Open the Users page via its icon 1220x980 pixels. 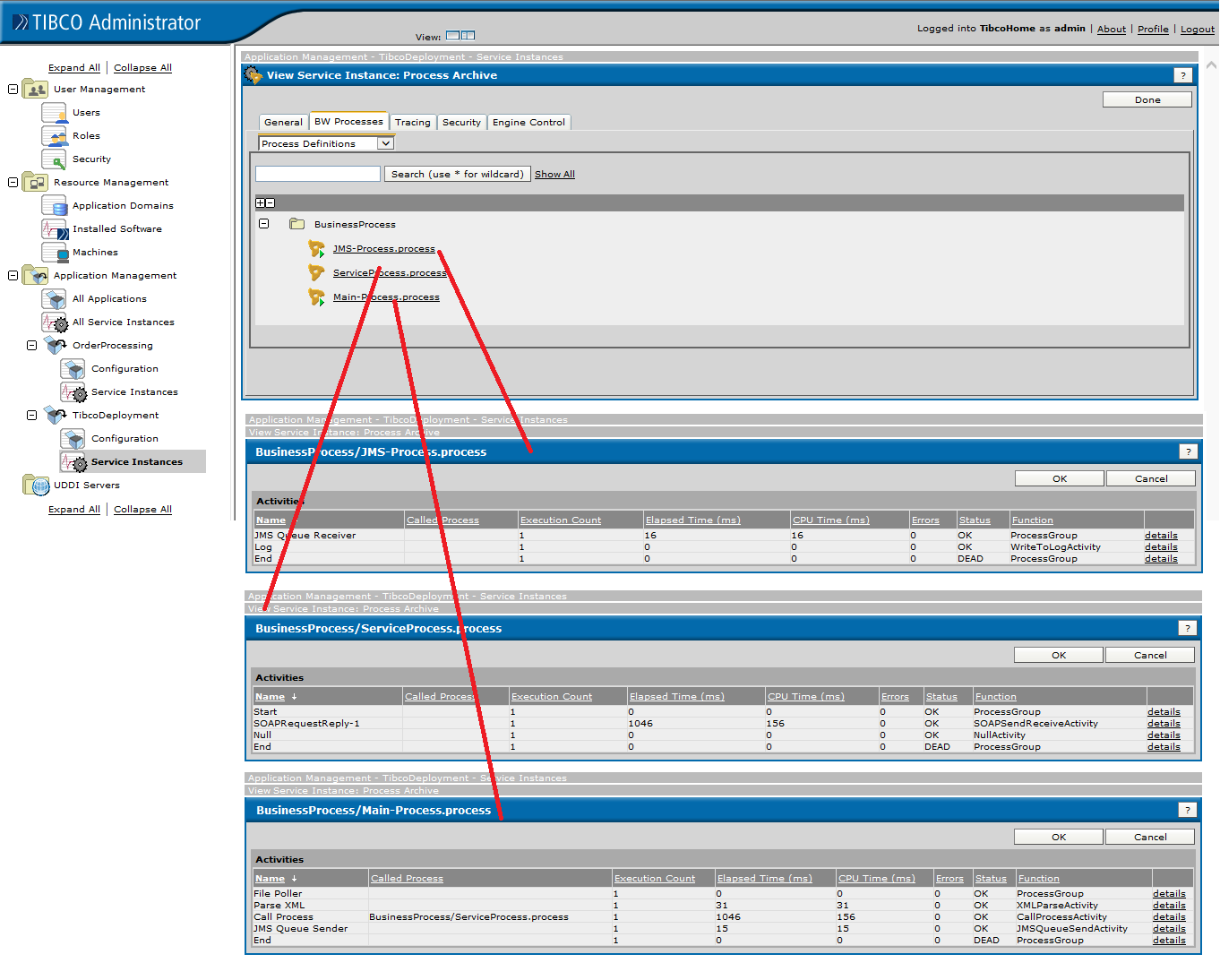tap(54, 113)
